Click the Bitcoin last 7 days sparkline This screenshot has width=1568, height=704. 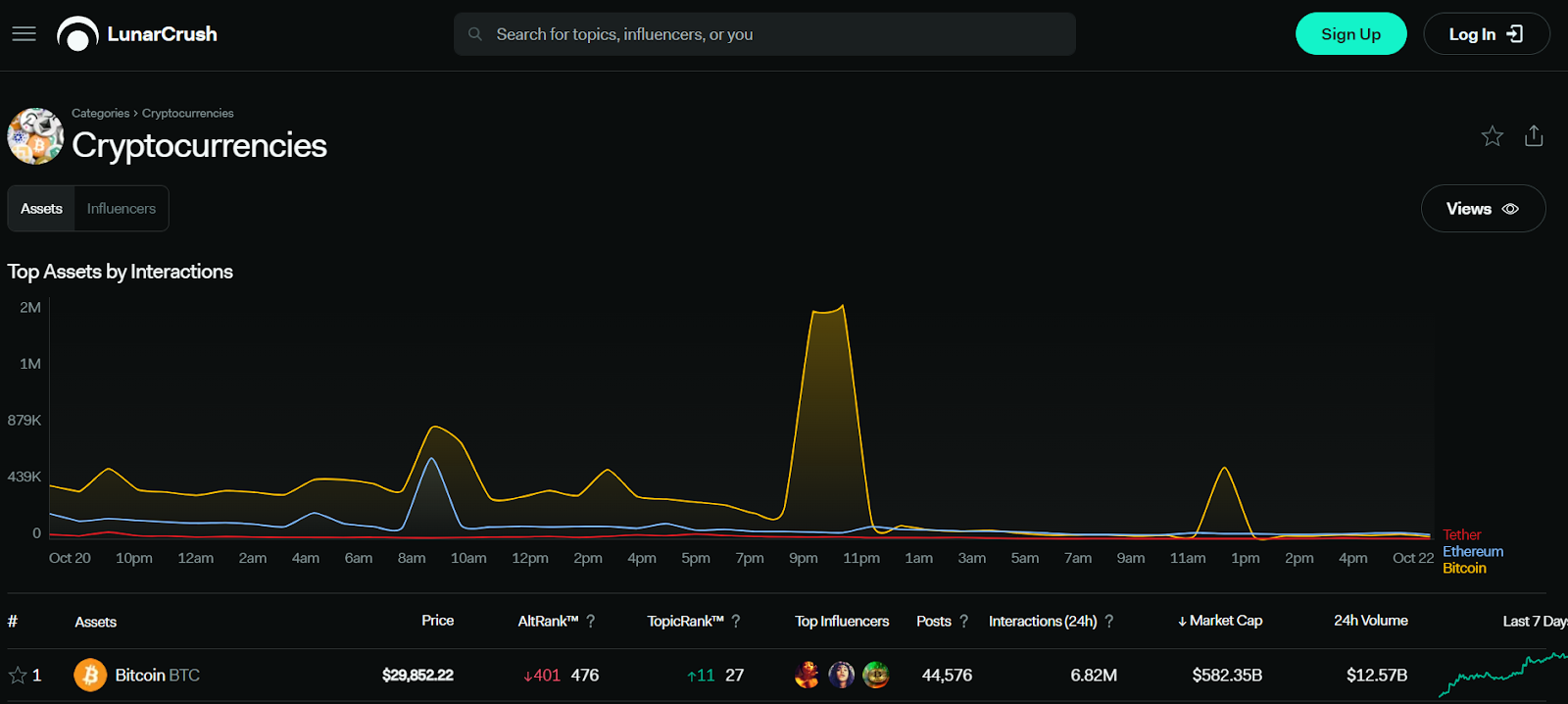1503,675
